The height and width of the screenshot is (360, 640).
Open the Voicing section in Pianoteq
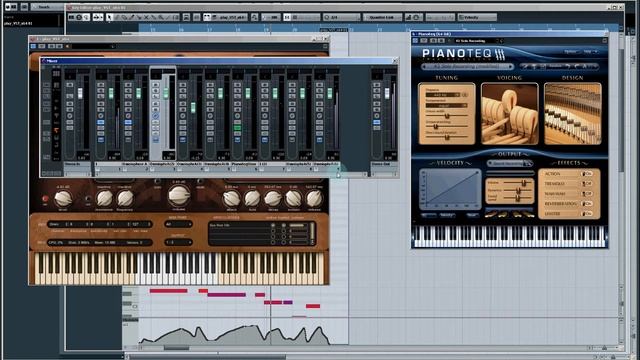(509, 113)
